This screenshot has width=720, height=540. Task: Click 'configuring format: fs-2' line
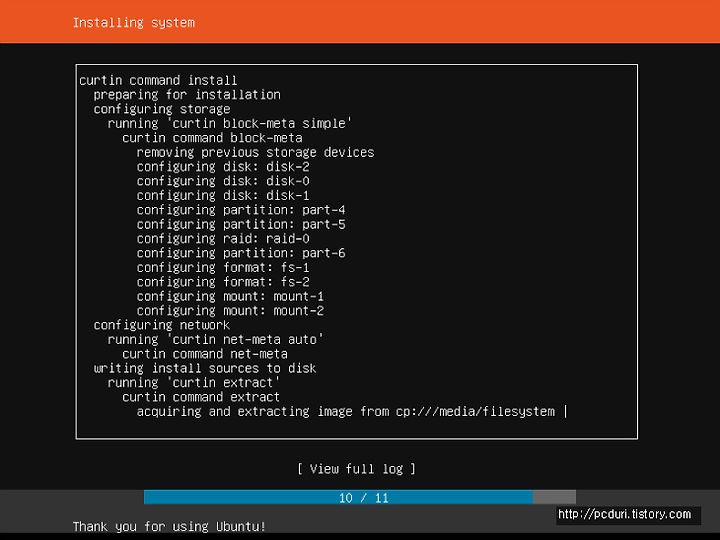223,282
